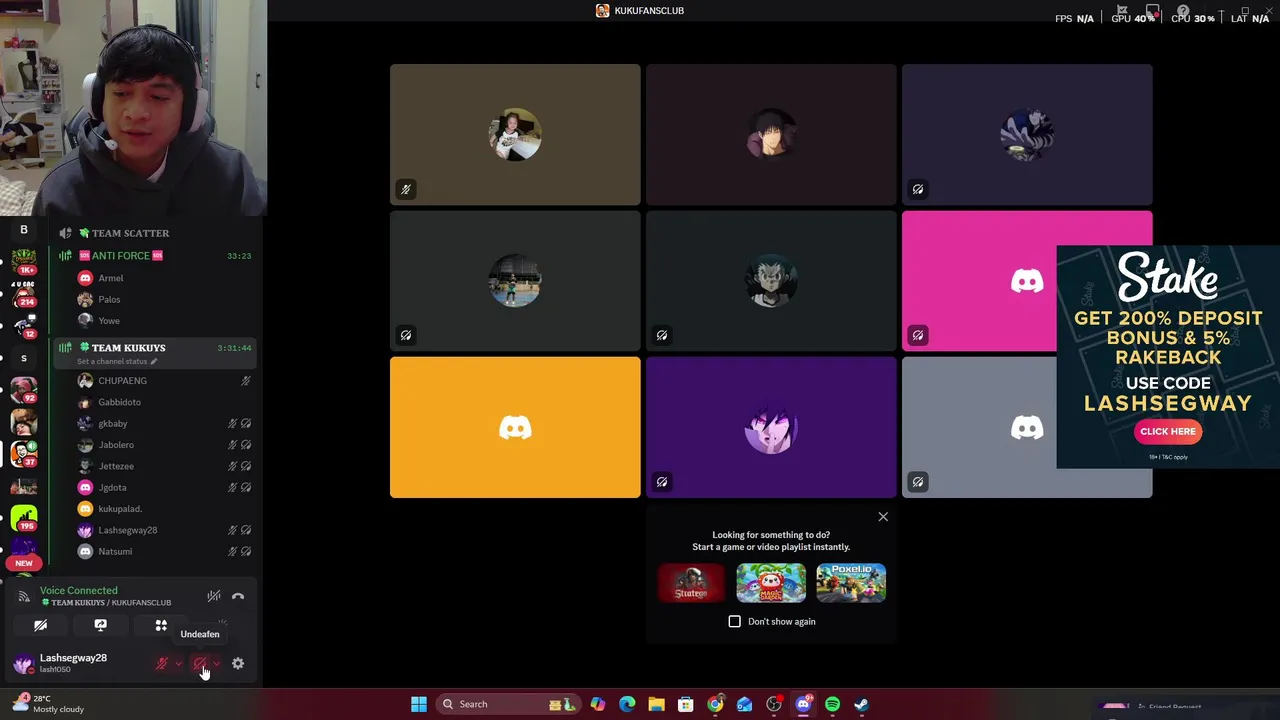Open the TEAM SCATTER voice channel
Viewport: 1280px width, 720px height.
pos(154,233)
